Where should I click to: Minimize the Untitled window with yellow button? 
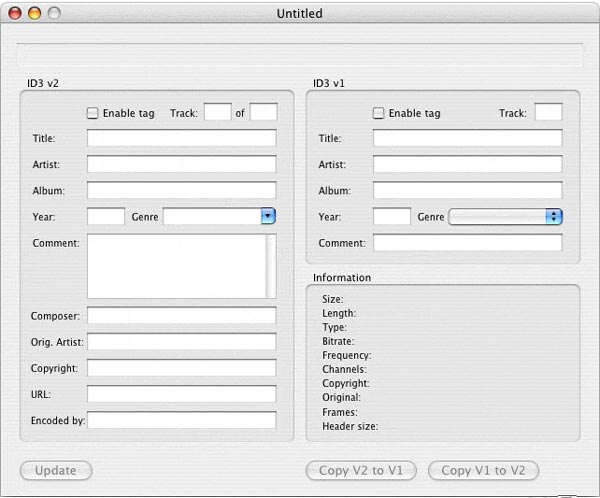tap(34, 13)
